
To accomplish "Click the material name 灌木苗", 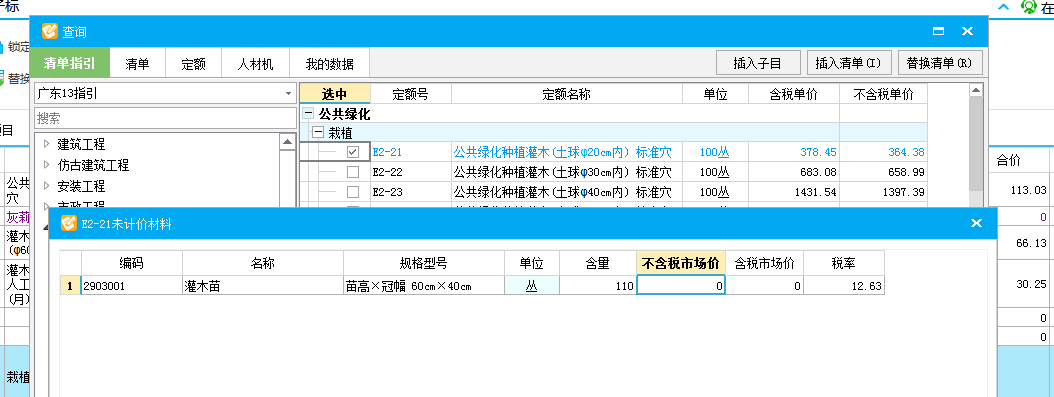I will click(202, 286).
